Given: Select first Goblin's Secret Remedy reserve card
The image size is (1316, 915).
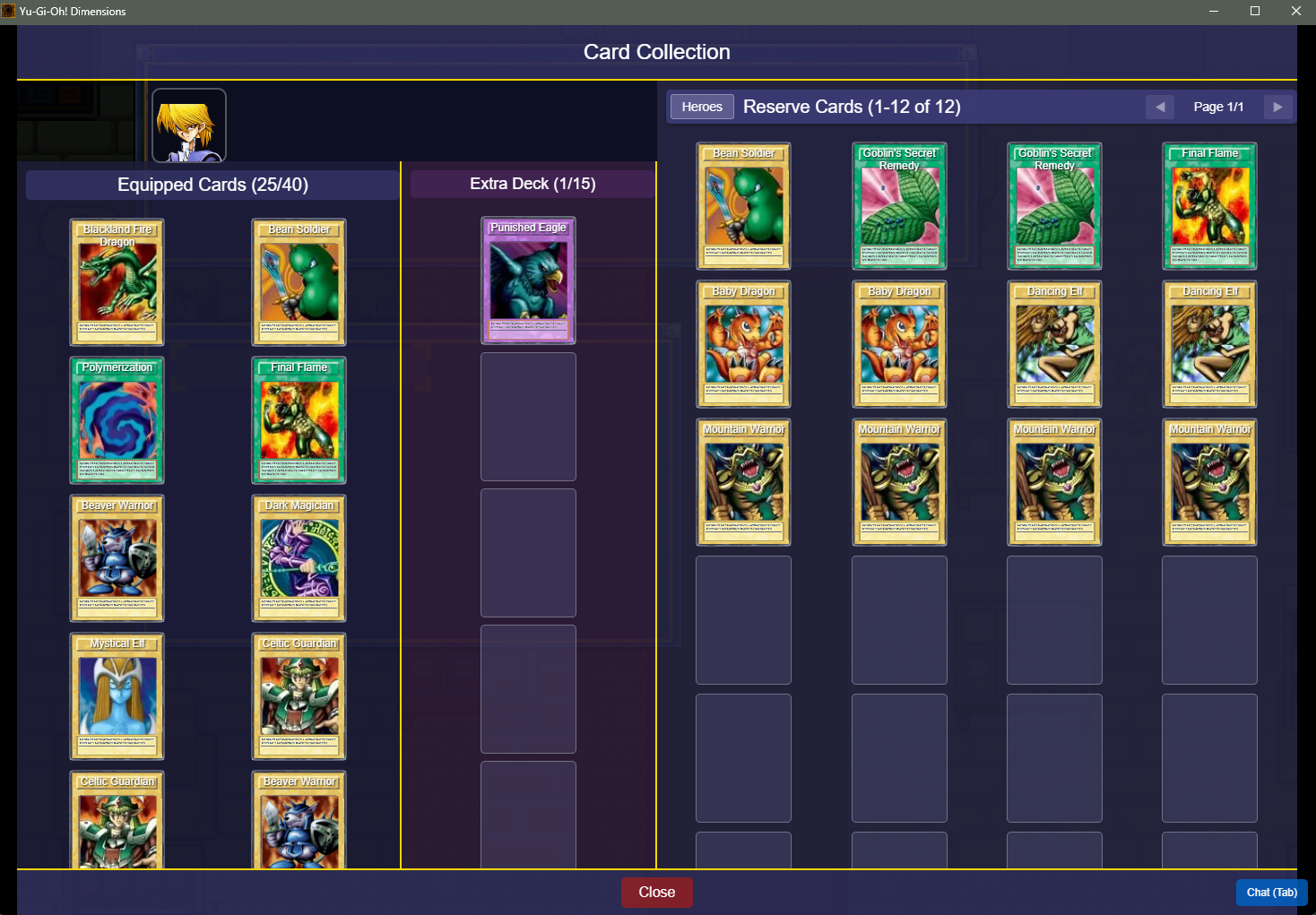Looking at the screenshot, I should [x=899, y=206].
